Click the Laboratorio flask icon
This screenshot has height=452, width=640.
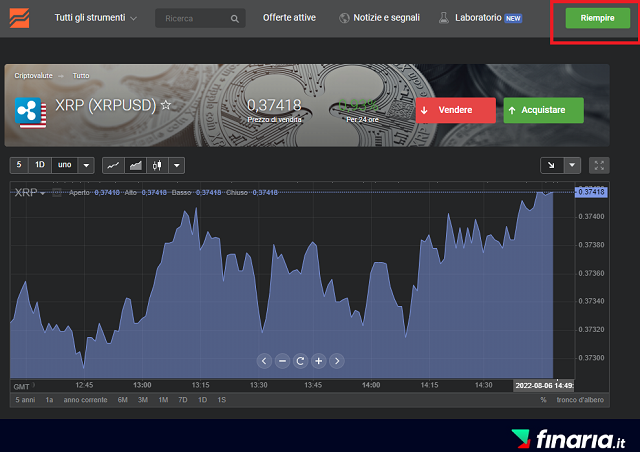pos(444,18)
